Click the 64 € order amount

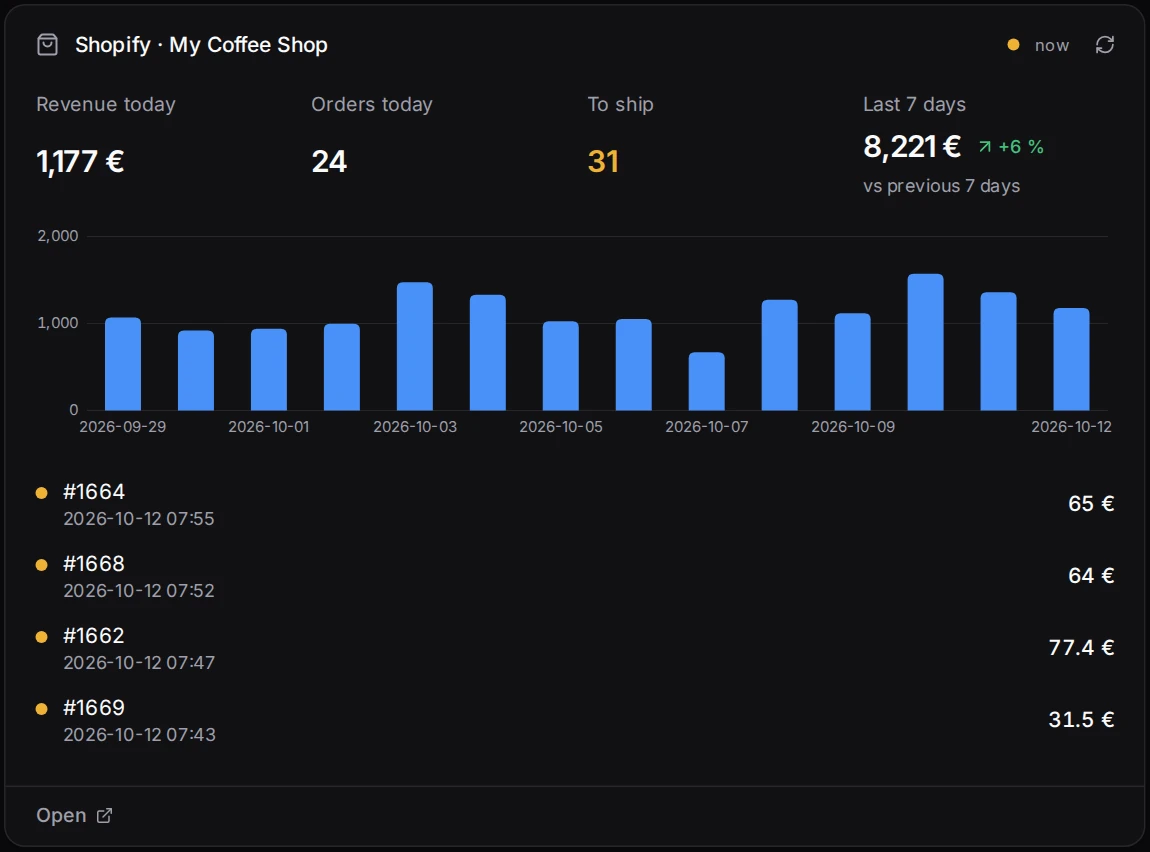pyautogui.click(x=1091, y=576)
